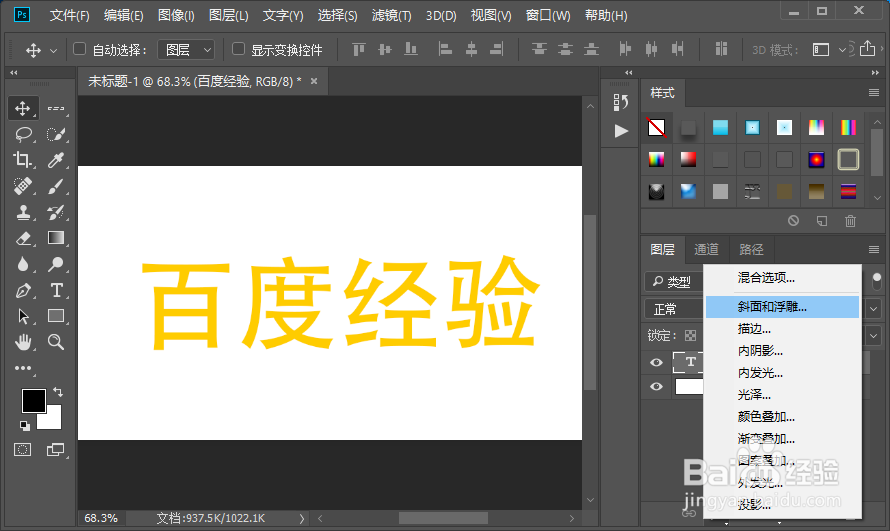Clear style icon in Styles panel
Viewport: 890px width, 531px height.
(x=794, y=221)
